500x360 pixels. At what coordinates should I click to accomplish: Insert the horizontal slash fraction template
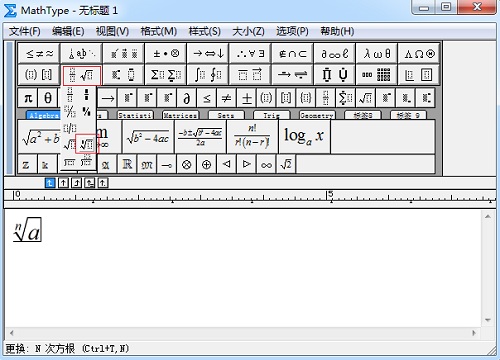point(70,128)
